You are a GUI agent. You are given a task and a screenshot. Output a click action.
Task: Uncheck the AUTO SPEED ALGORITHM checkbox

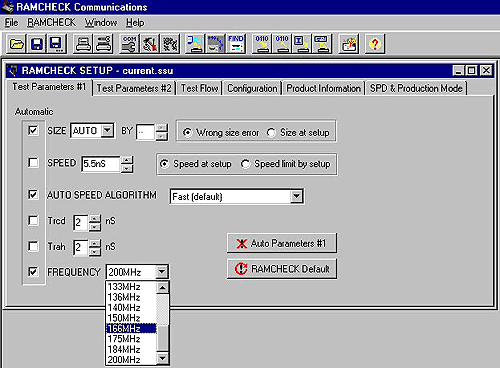point(33,194)
